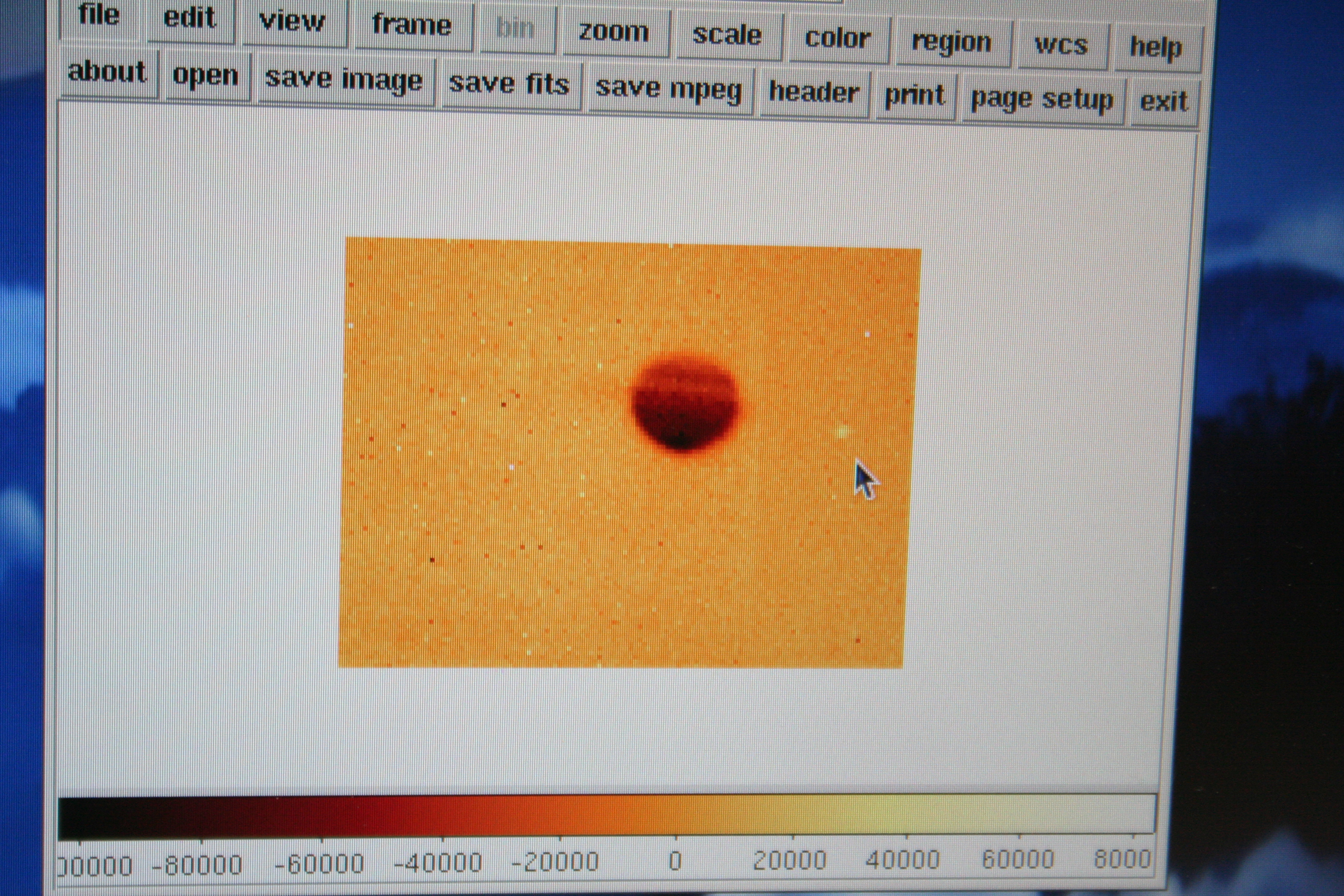This screenshot has height=896, width=1344.
Task: Show the FITS header
Action: (815, 93)
